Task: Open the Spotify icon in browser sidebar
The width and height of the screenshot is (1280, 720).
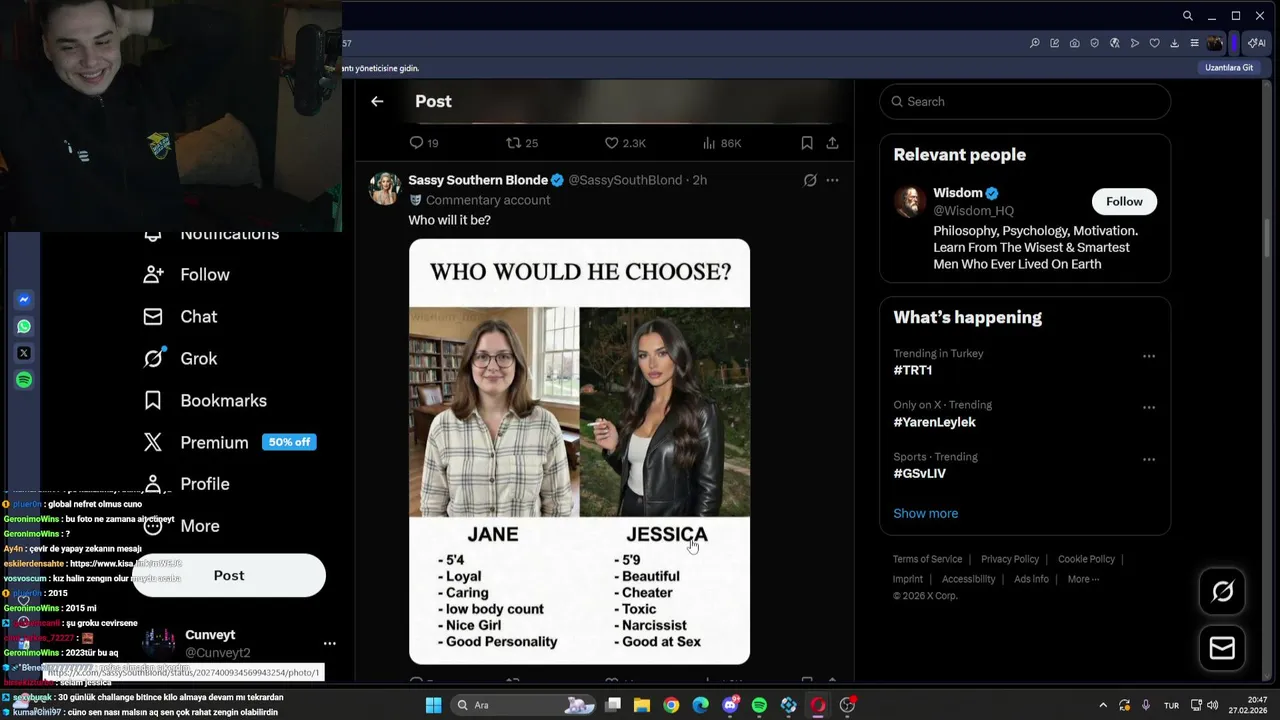Action: 24,380
